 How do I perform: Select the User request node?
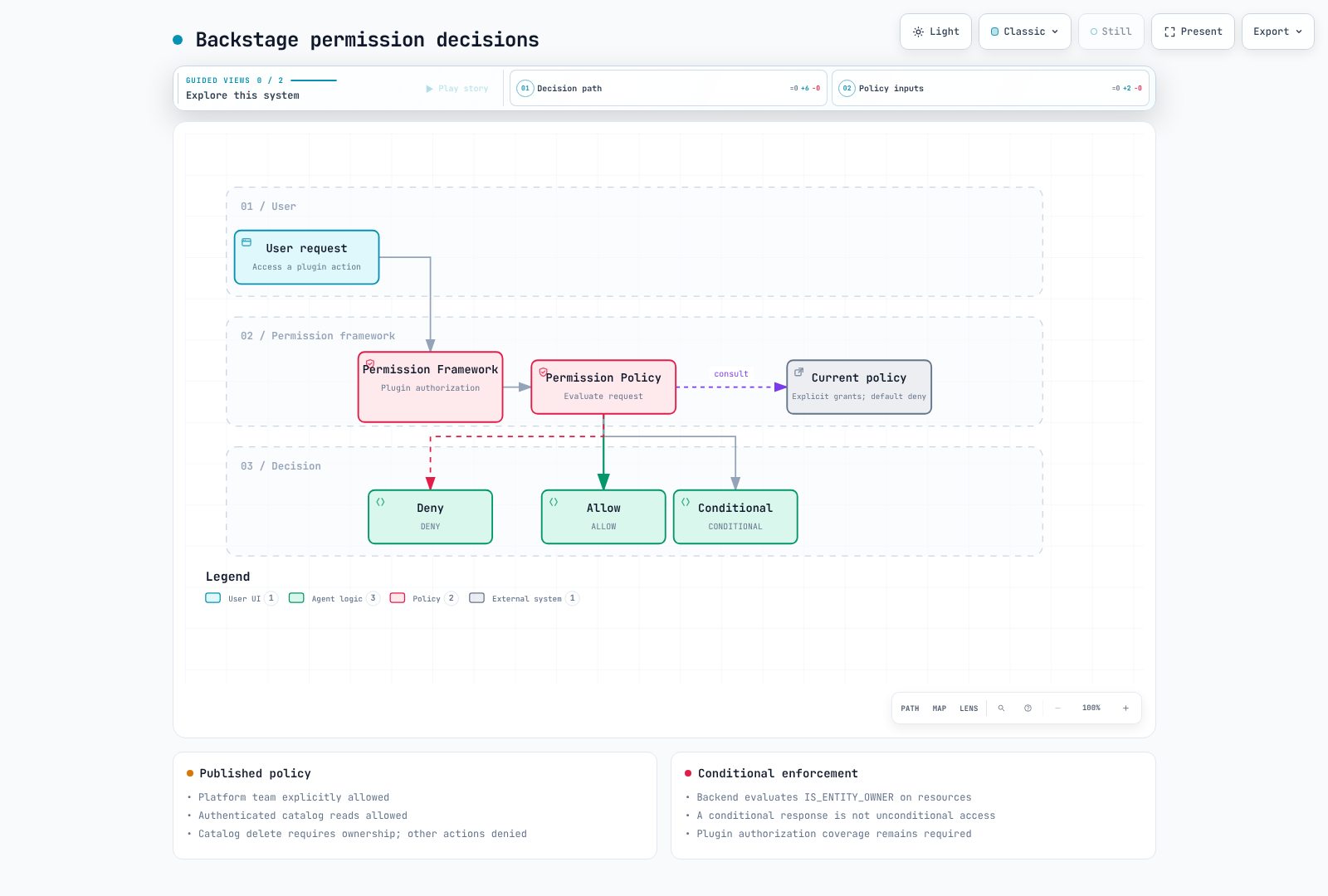coord(306,257)
